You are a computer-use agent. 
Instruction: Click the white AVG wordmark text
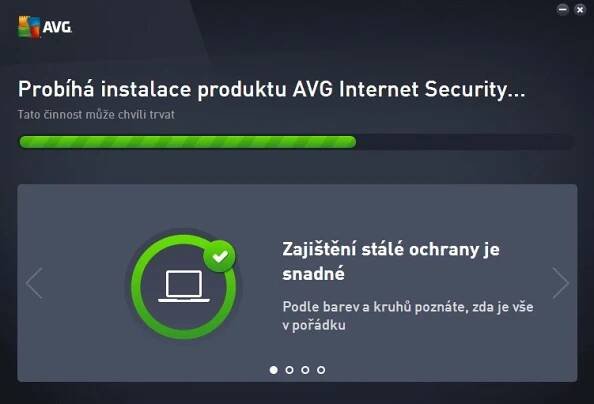(x=57, y=27)
